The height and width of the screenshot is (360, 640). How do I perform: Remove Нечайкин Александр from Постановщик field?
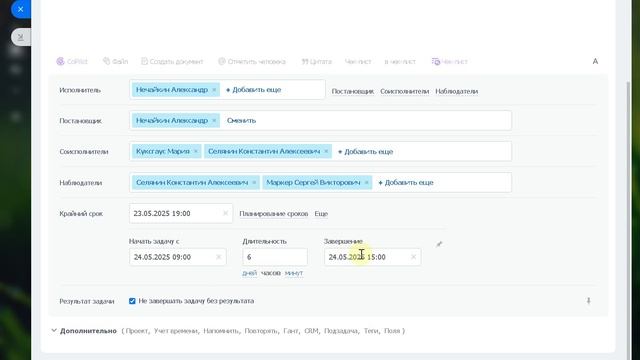click(214, 121)
